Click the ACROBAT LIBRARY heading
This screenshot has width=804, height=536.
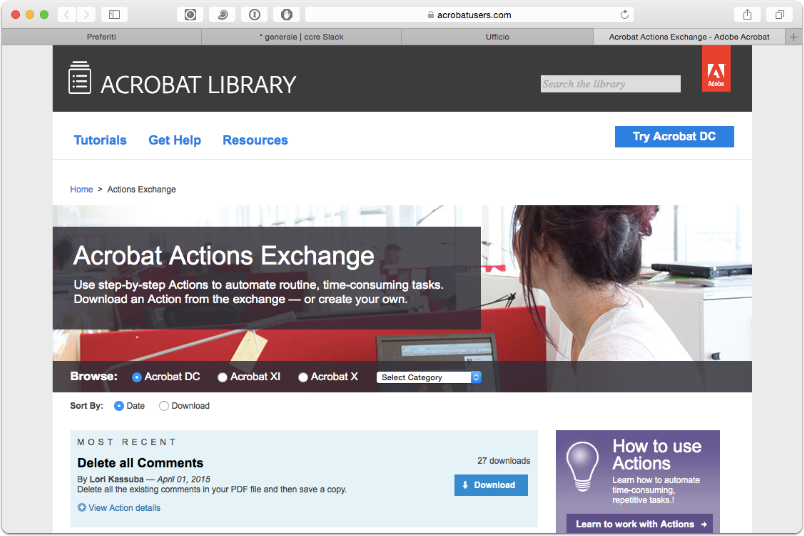198,85
